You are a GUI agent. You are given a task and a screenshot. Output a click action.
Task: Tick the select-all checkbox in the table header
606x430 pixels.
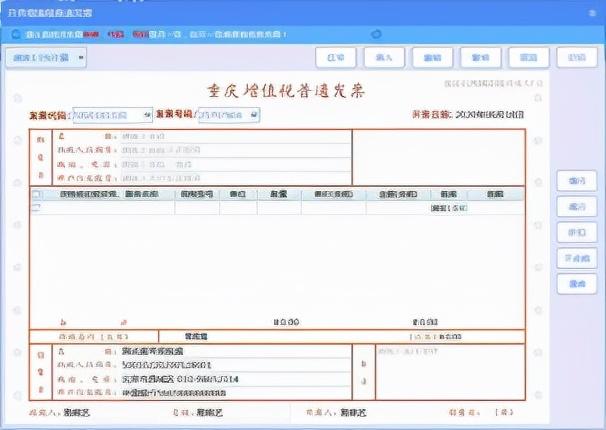38,194
